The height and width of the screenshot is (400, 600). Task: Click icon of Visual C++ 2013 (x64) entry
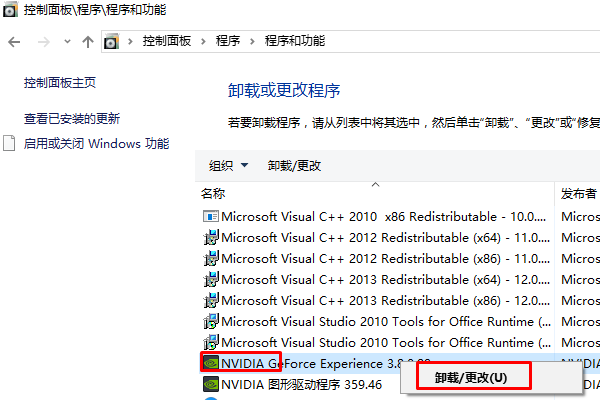[x=210, y=279]
